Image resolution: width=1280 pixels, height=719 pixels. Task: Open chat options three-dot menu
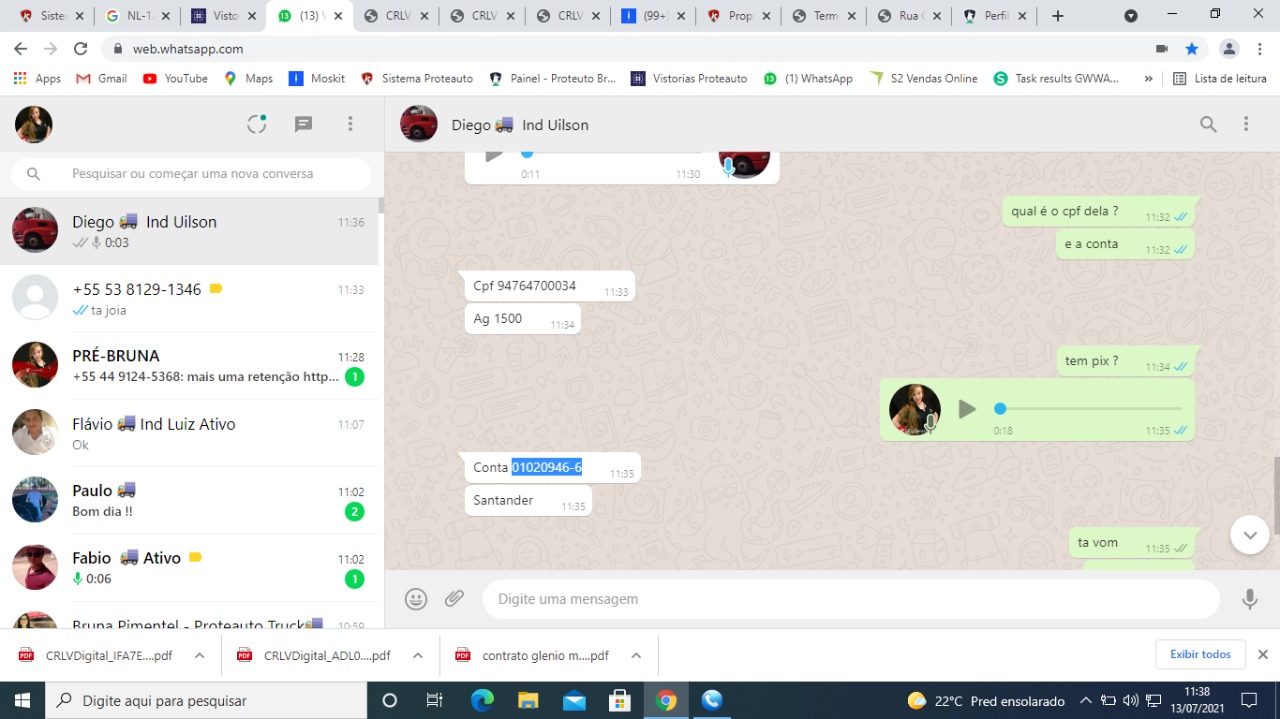(1246, 124)
